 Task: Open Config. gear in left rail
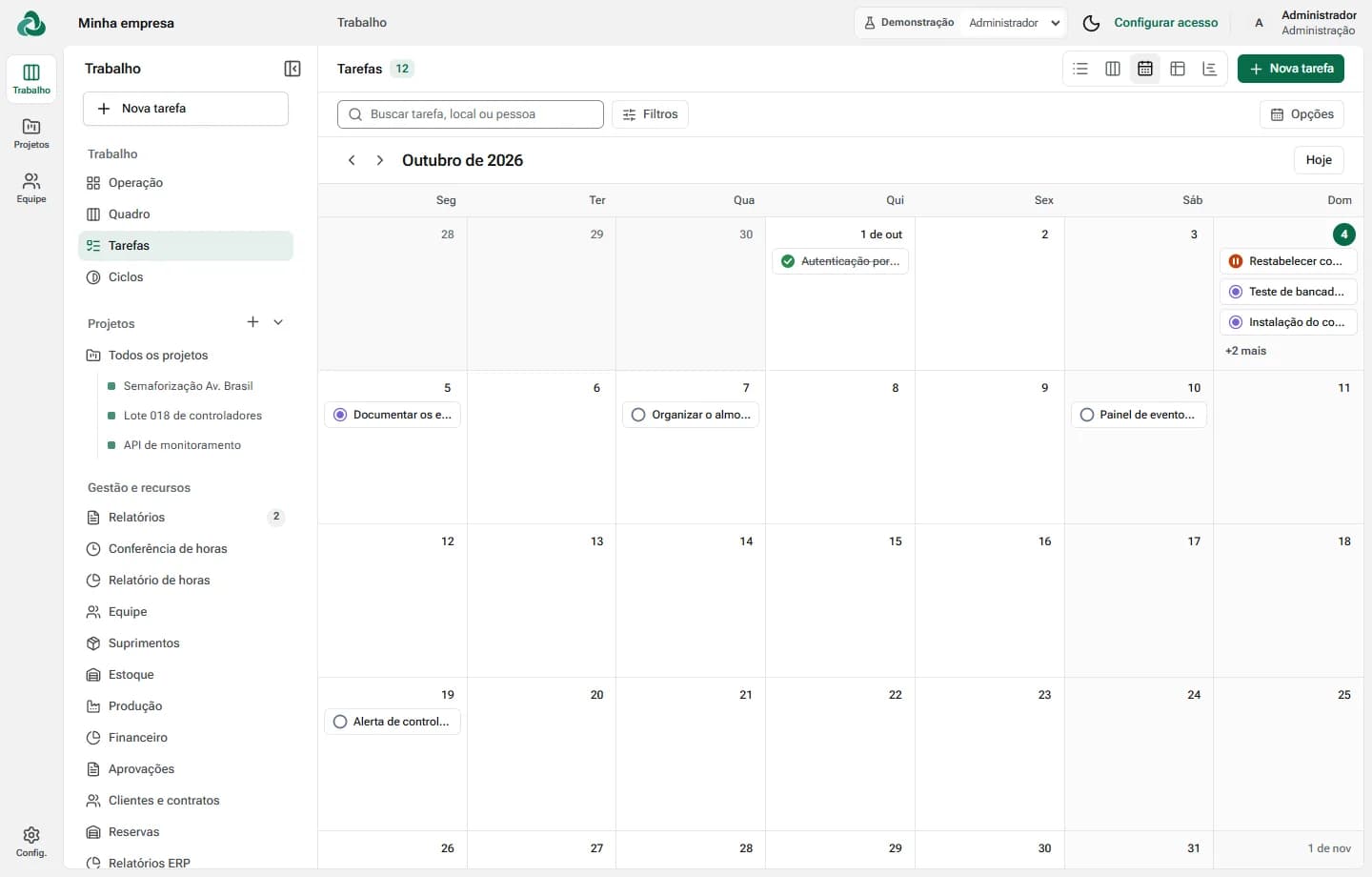(x=31, y=842)
